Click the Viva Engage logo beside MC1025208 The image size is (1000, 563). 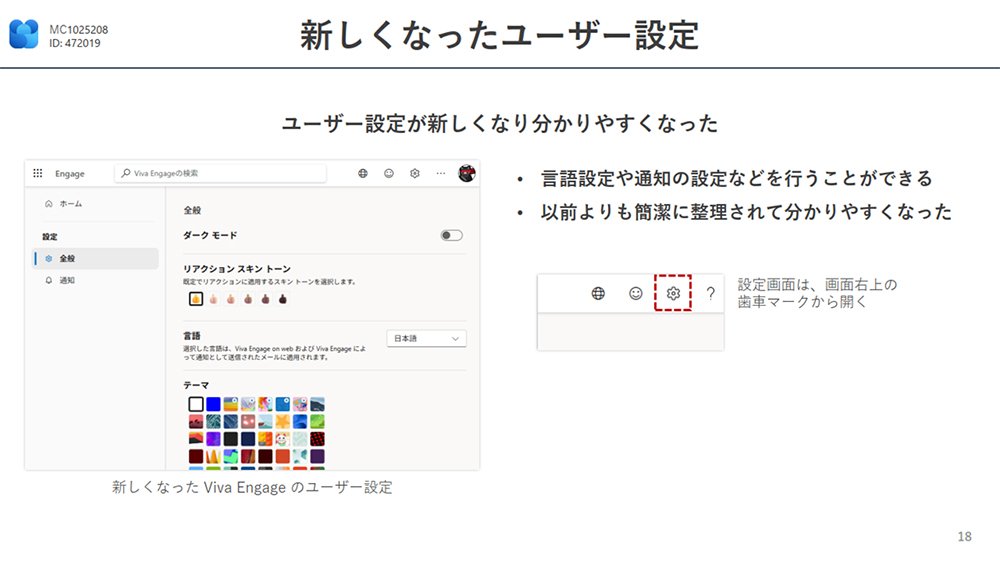pyautogui.click(x=24, y=34)
